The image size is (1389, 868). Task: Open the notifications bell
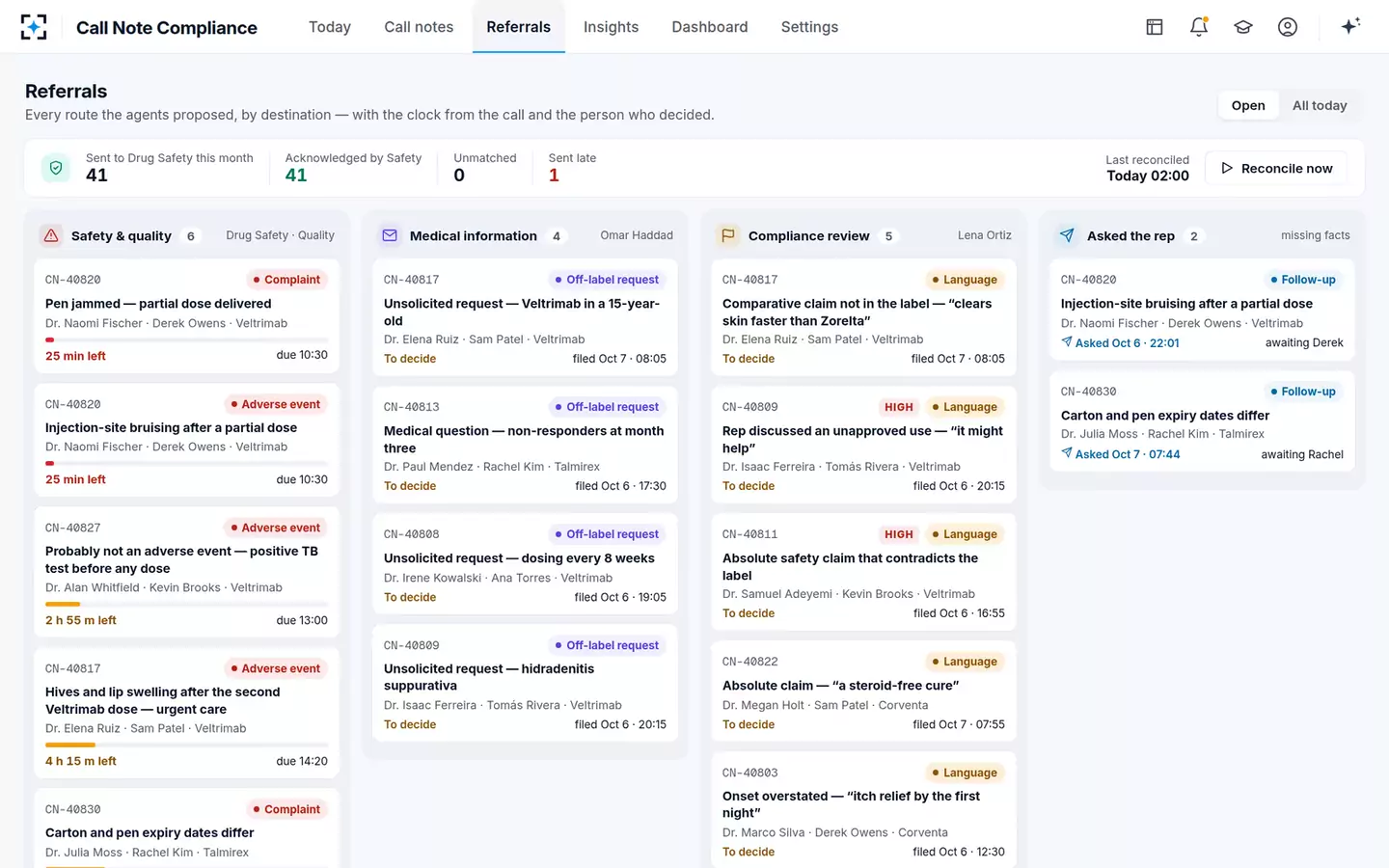click(x=1199, y=27)
